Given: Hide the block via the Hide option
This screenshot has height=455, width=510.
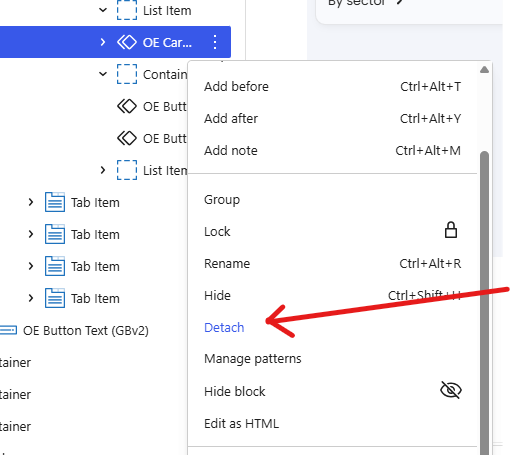Looking at the screenshot, I should 217,296.
